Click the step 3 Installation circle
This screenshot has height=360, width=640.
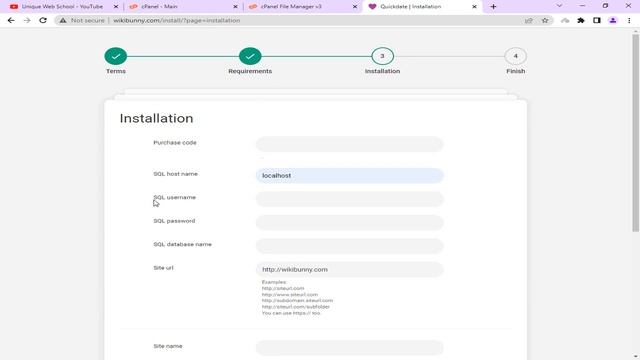point(382,56)
